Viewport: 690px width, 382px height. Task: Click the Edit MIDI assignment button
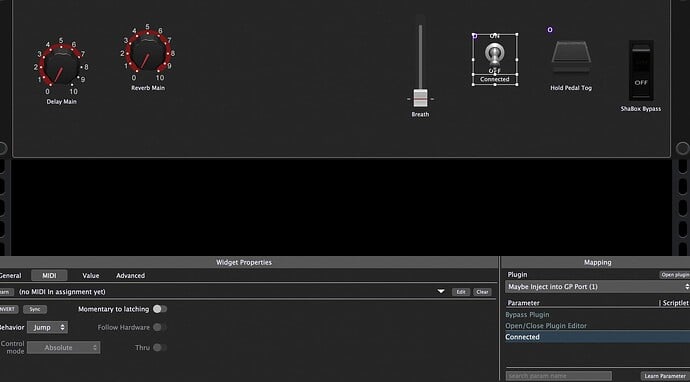(461, 292)
